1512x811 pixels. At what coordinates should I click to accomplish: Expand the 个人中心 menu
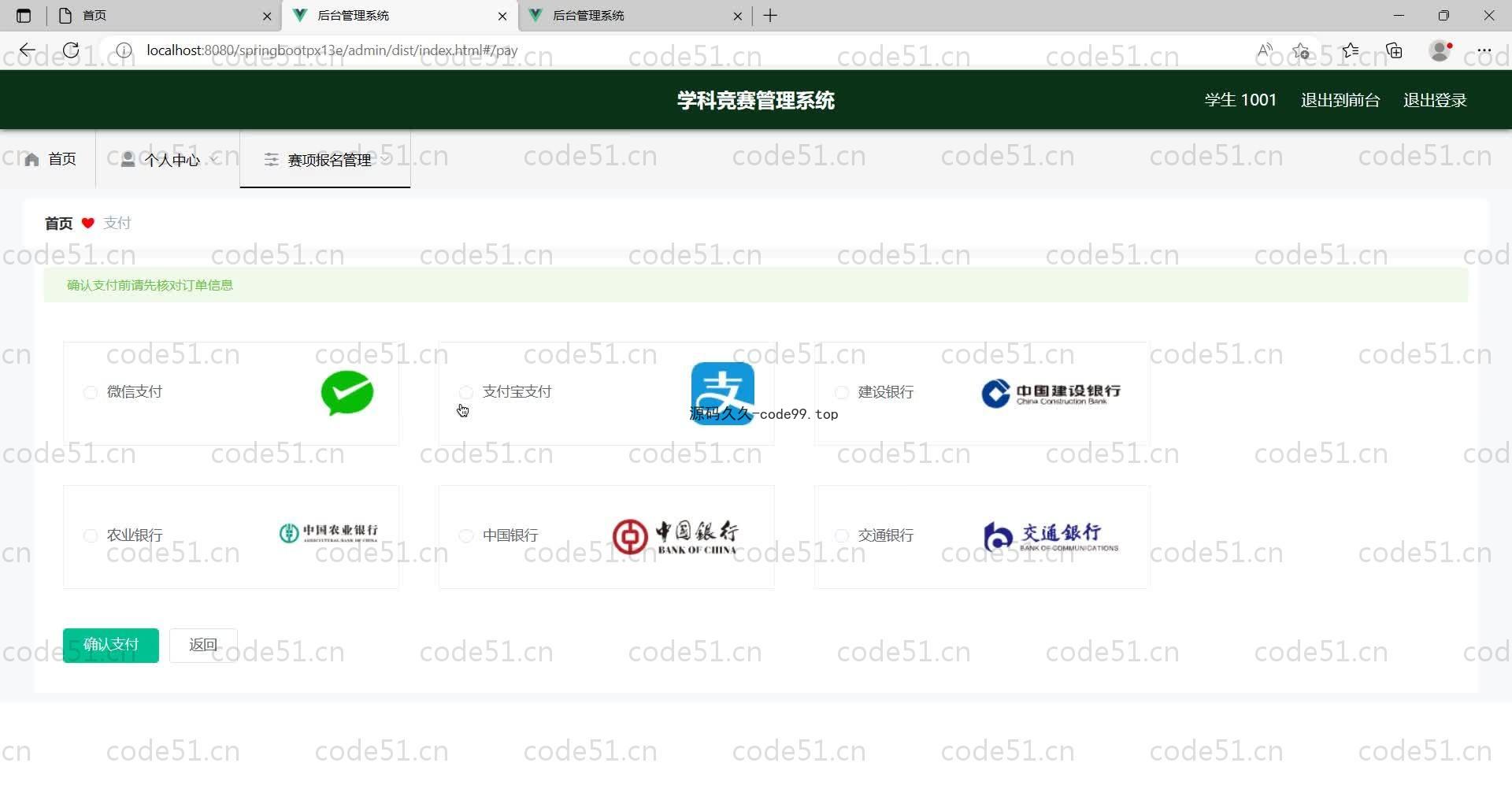pyautogui.click(x=168, y=160)
